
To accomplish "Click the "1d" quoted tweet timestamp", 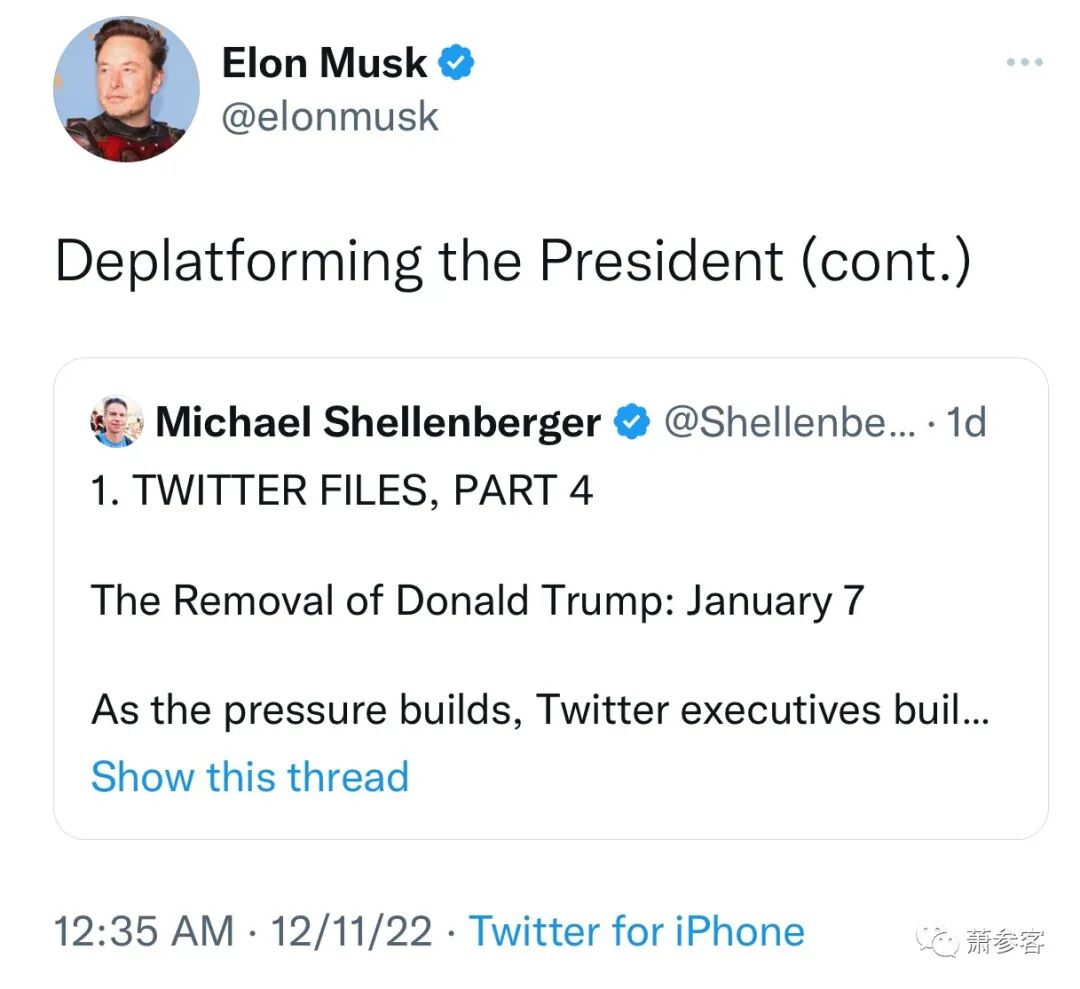I will click(x=966, y=423).
